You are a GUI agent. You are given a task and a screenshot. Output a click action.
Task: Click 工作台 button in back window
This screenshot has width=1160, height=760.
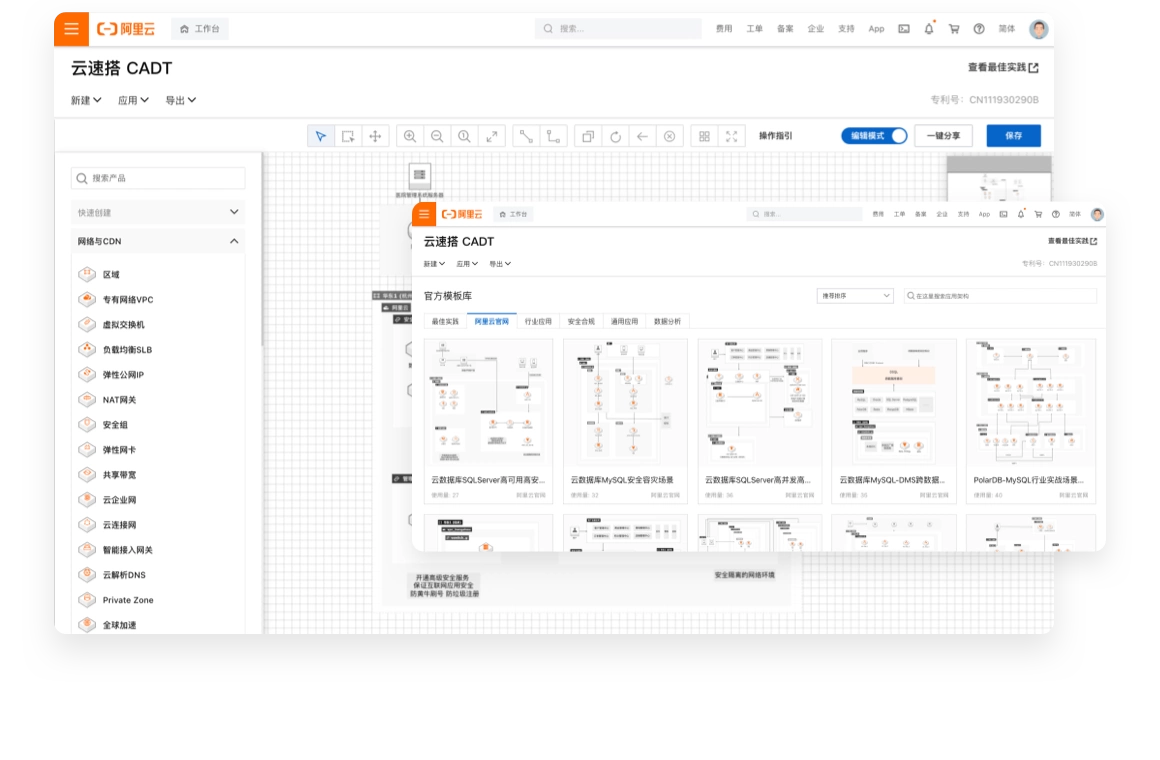200,29
